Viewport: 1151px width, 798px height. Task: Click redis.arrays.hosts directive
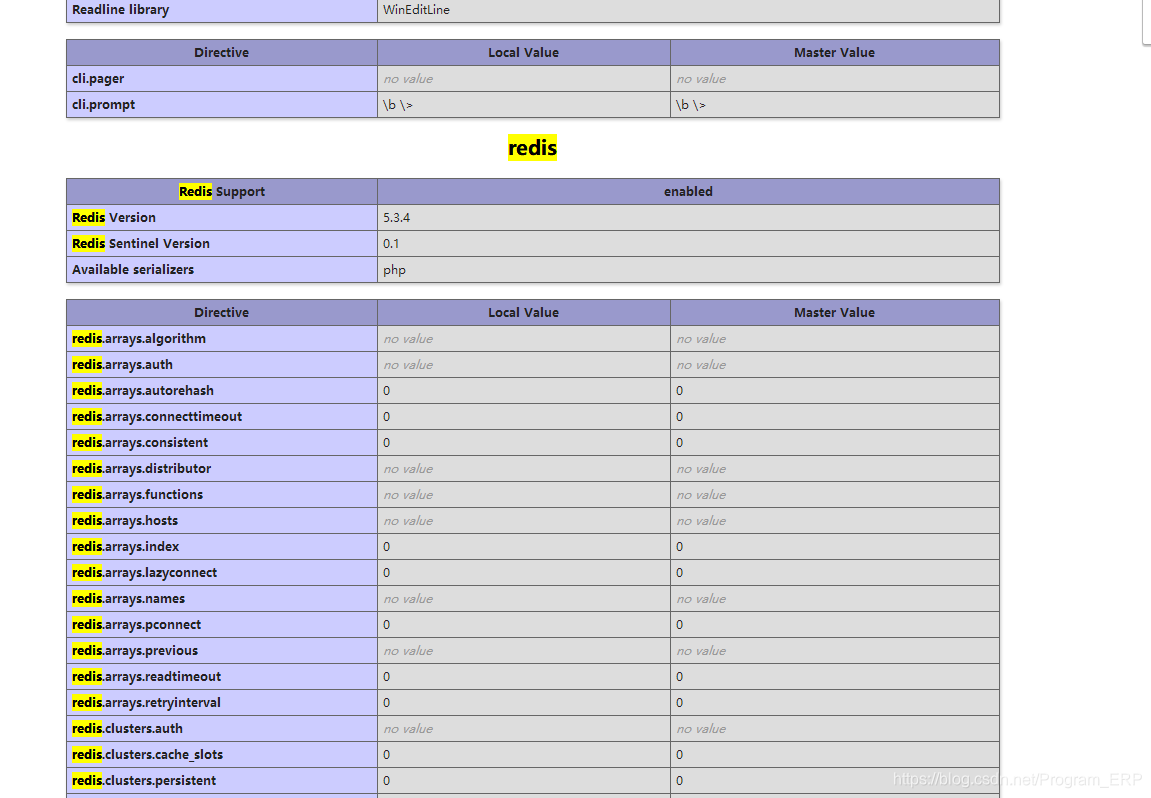tap(125, 520)
